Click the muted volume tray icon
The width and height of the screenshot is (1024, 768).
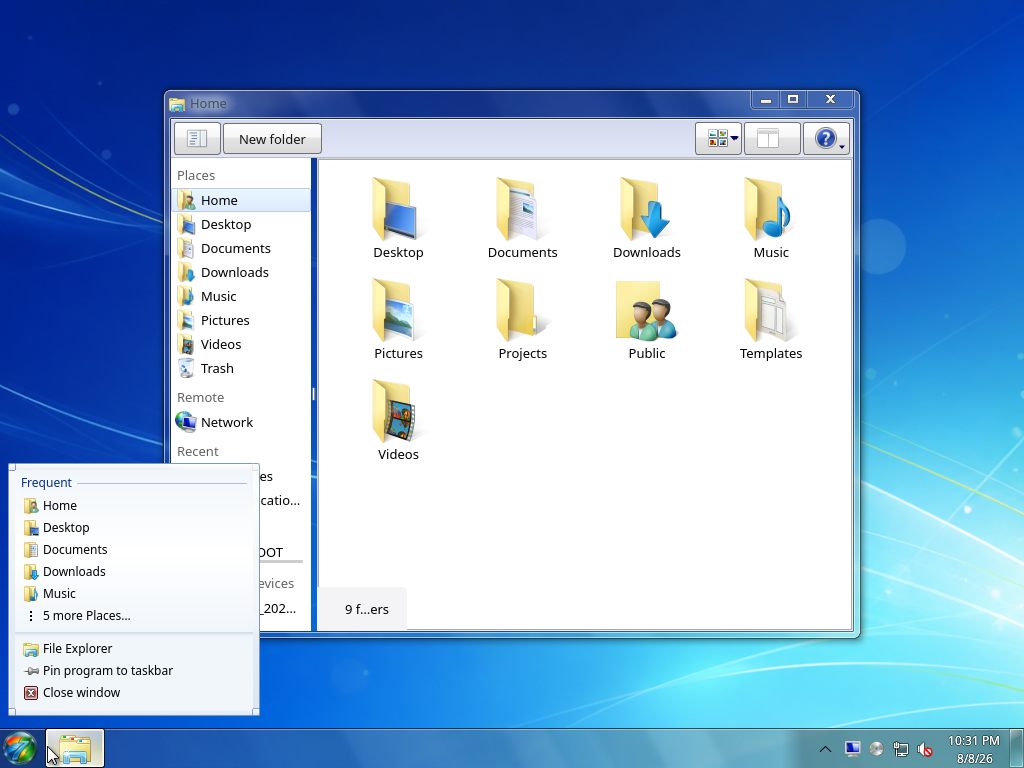coord(925,749)
